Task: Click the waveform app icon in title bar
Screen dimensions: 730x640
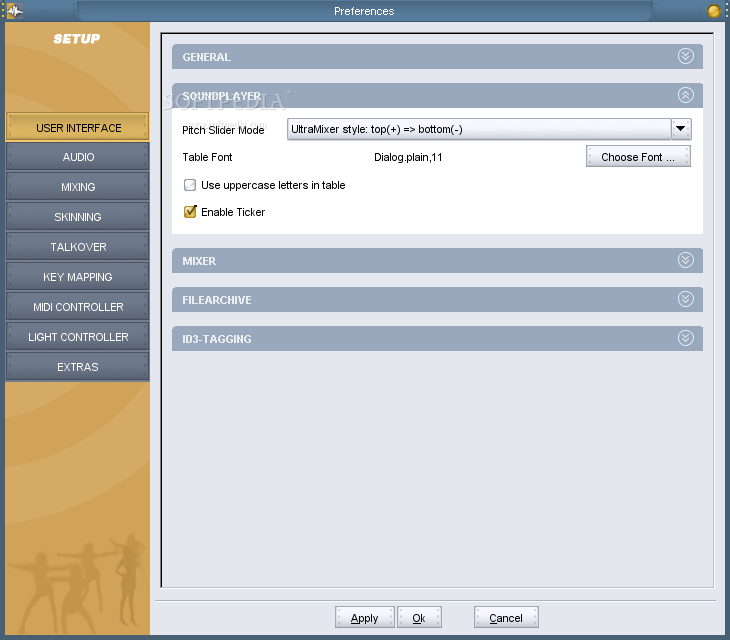Action: (x=14, y=11)
